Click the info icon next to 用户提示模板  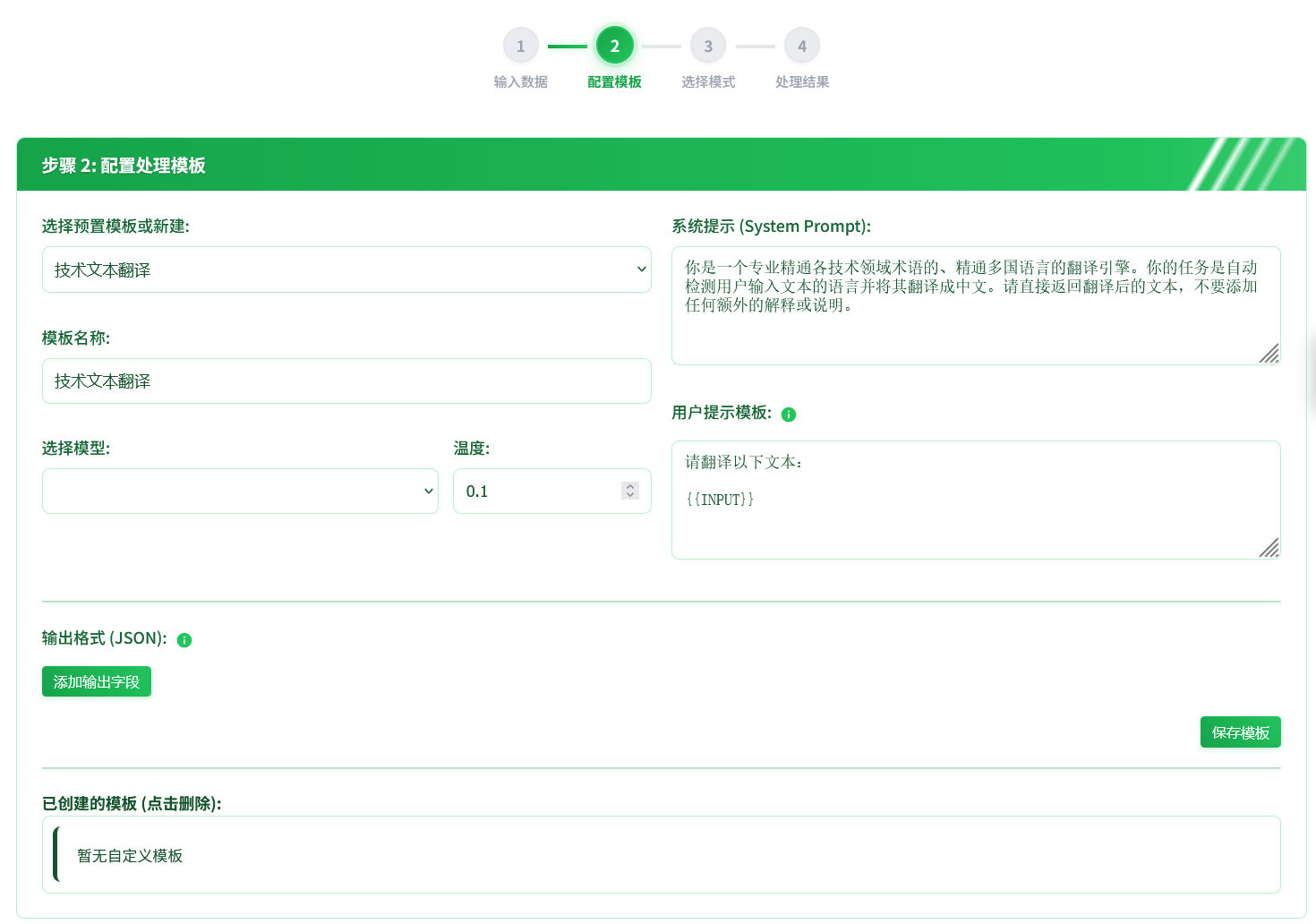(788, 414)
